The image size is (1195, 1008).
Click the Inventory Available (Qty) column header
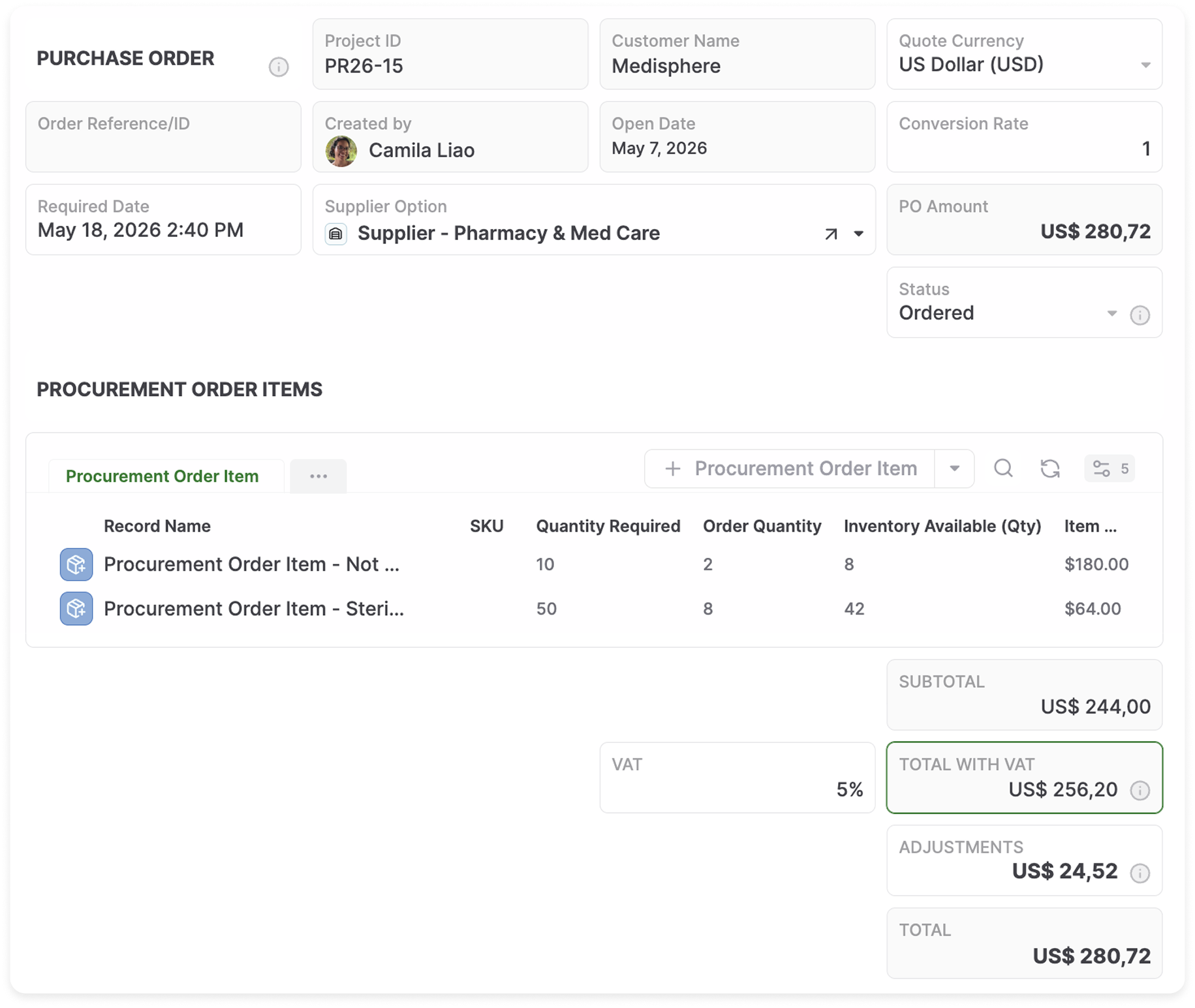click(x=942, y=527)
